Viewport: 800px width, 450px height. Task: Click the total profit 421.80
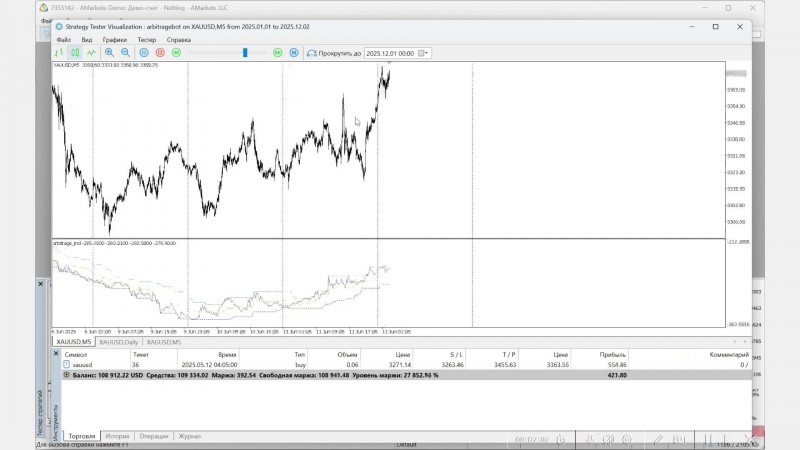point(617,375)
